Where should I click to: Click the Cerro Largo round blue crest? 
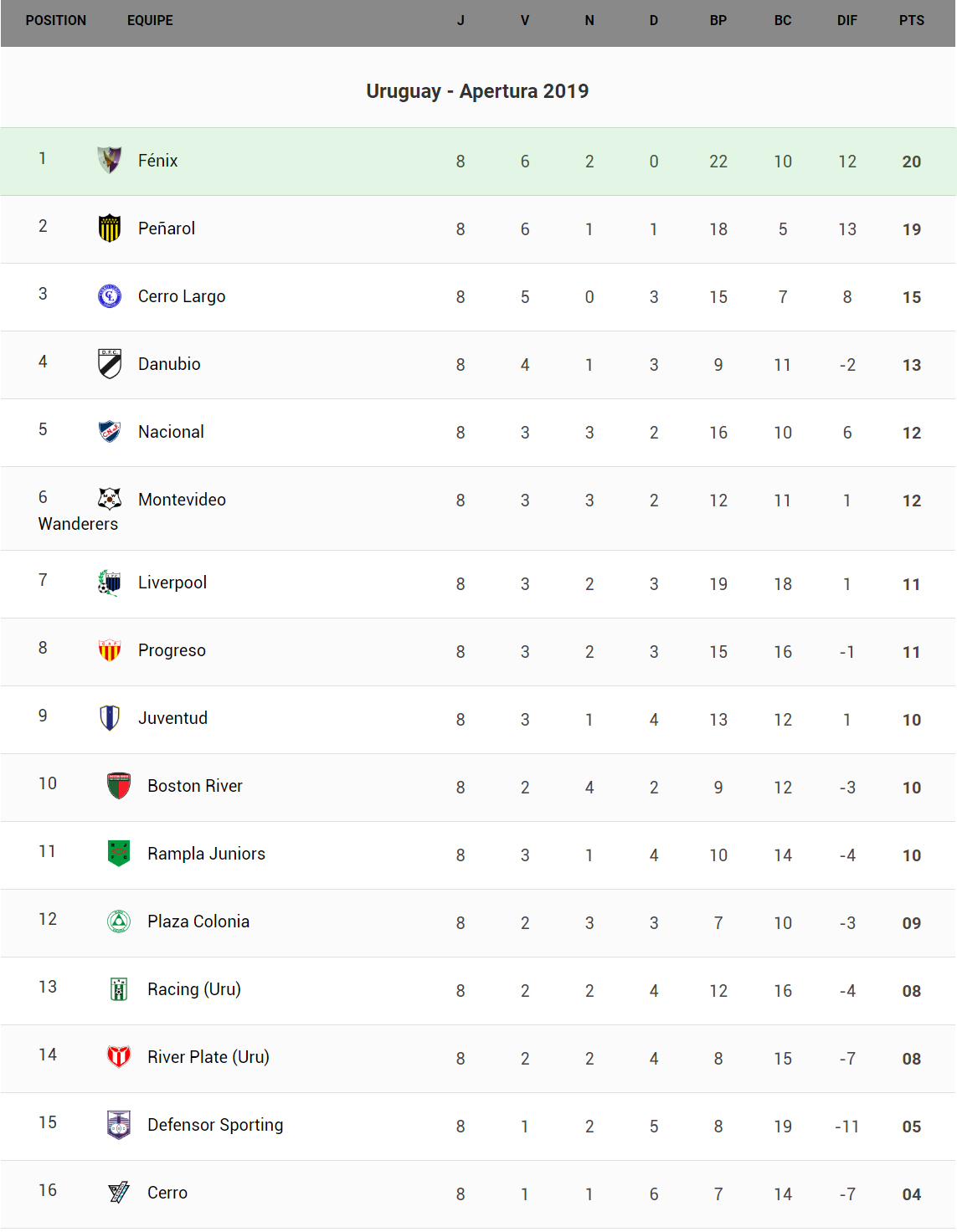110,295
